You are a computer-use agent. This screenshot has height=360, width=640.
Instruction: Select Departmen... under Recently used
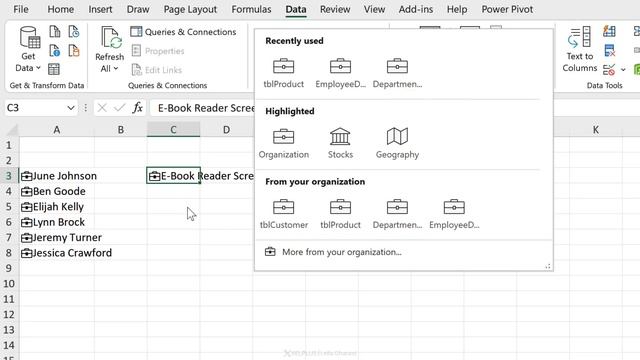(x=397, y=73)
